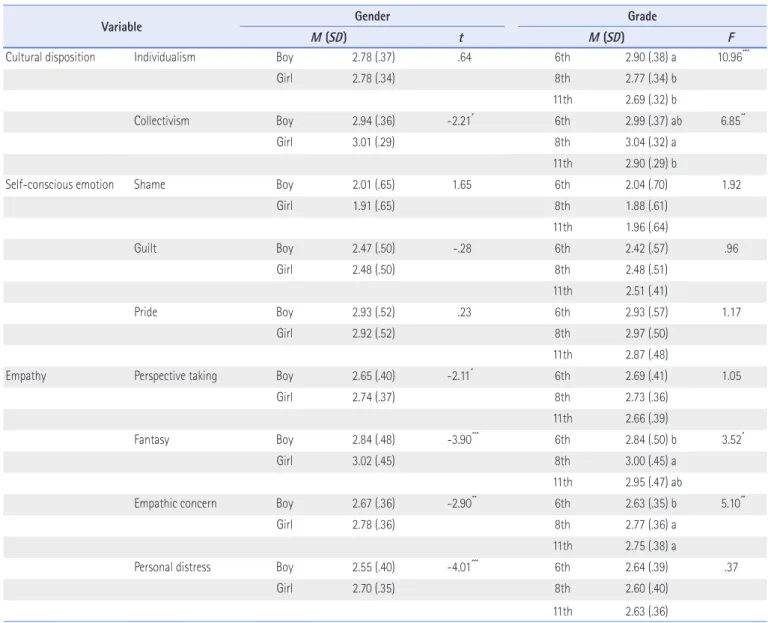Click the 1.92 F value
The height and width of the screenshot is (623, 768).
731,185
